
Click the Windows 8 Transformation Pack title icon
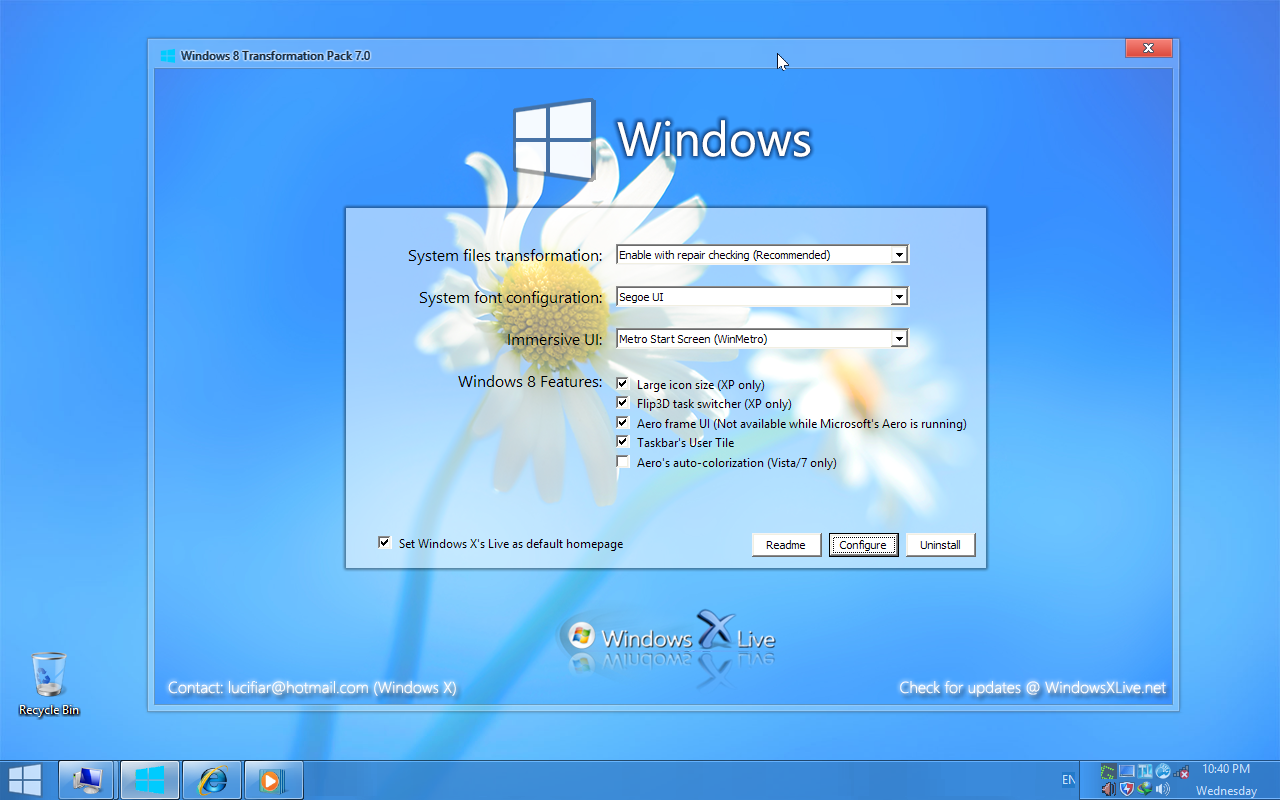pos(168,56)
